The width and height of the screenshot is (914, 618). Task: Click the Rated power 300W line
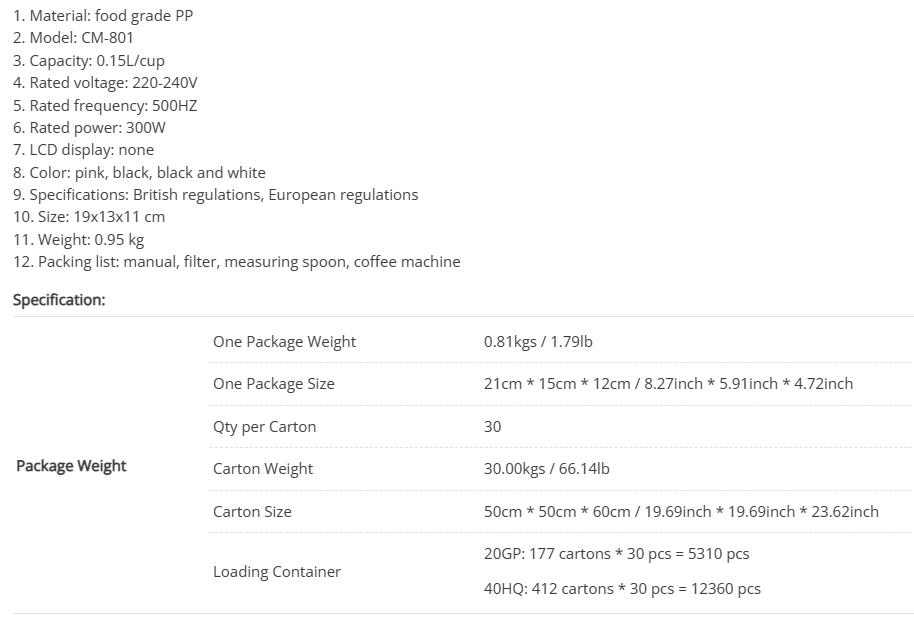tap(89, 128)
